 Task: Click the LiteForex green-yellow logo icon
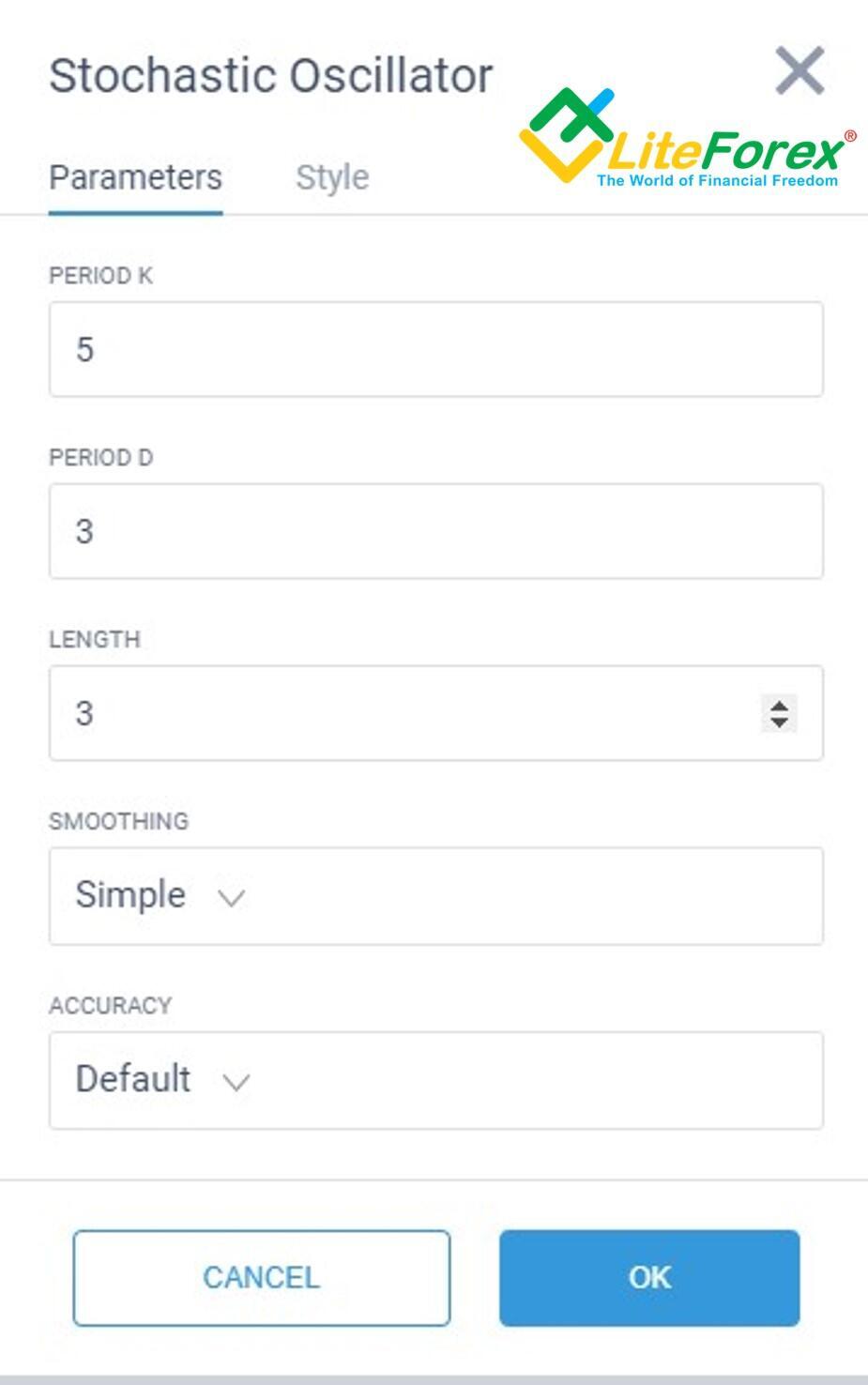[x=567, y=135]
